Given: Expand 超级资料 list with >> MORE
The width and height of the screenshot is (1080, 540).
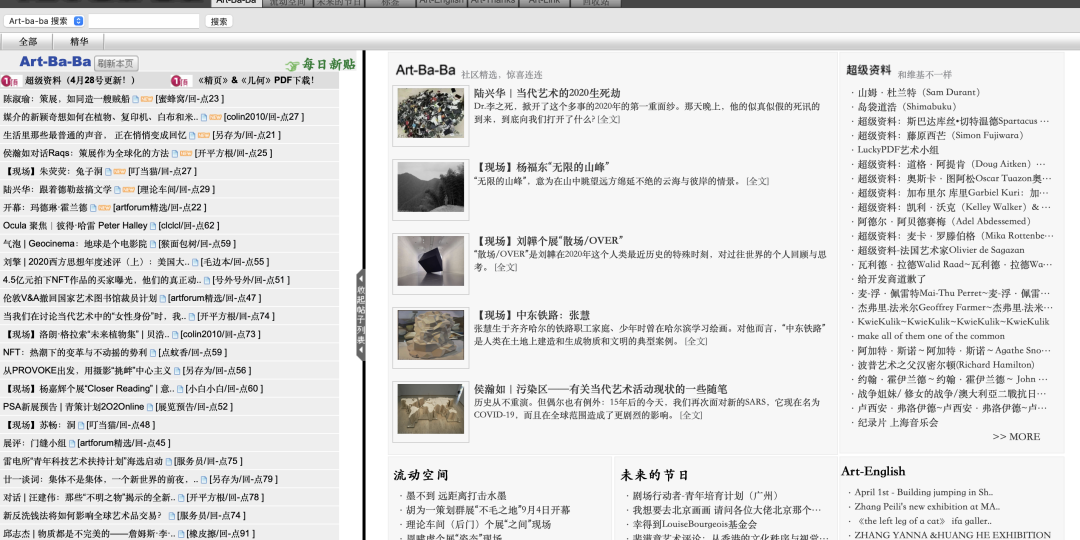Looking at the screenshot, I should [x=1016, y=437].
